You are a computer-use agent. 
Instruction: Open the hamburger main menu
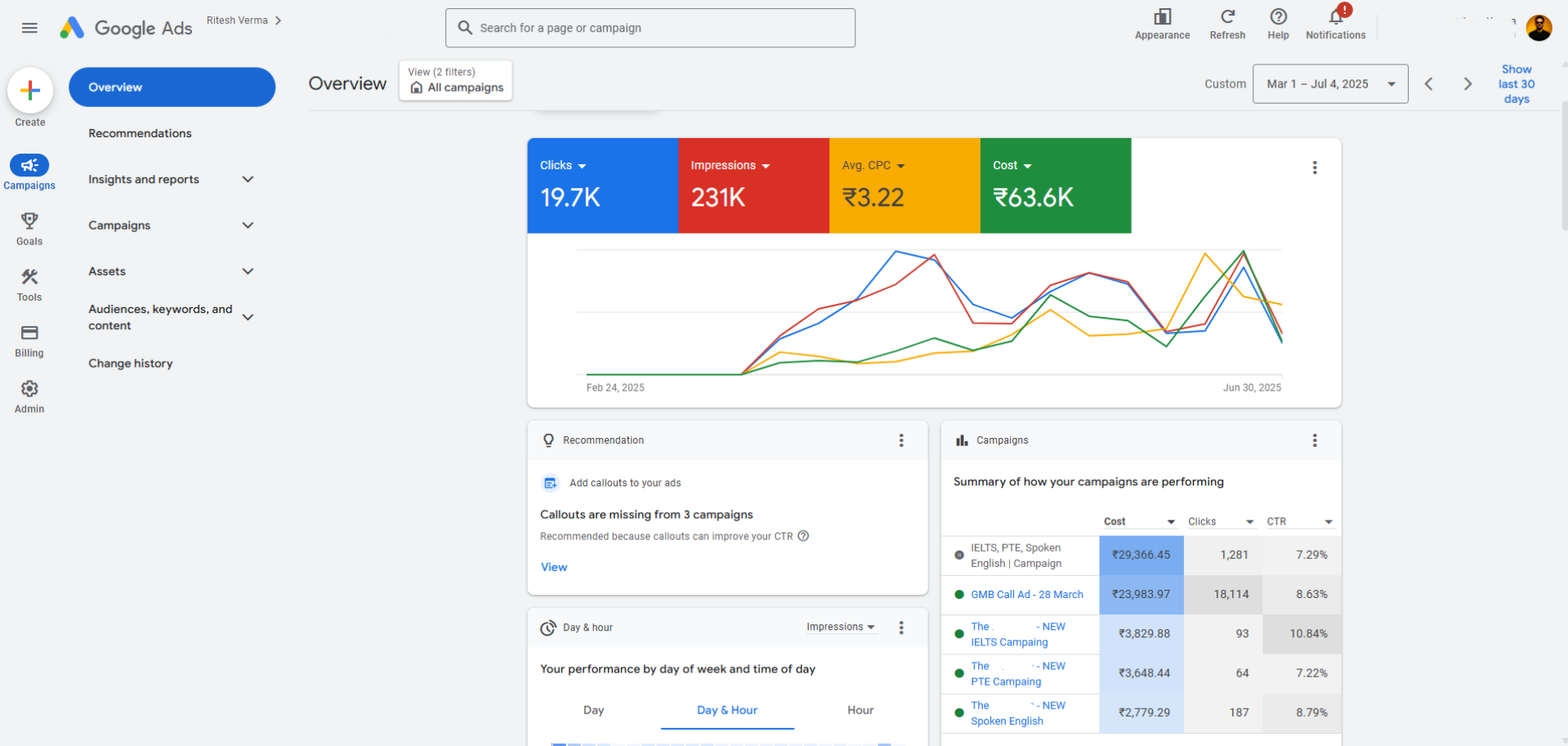point(29,28)
